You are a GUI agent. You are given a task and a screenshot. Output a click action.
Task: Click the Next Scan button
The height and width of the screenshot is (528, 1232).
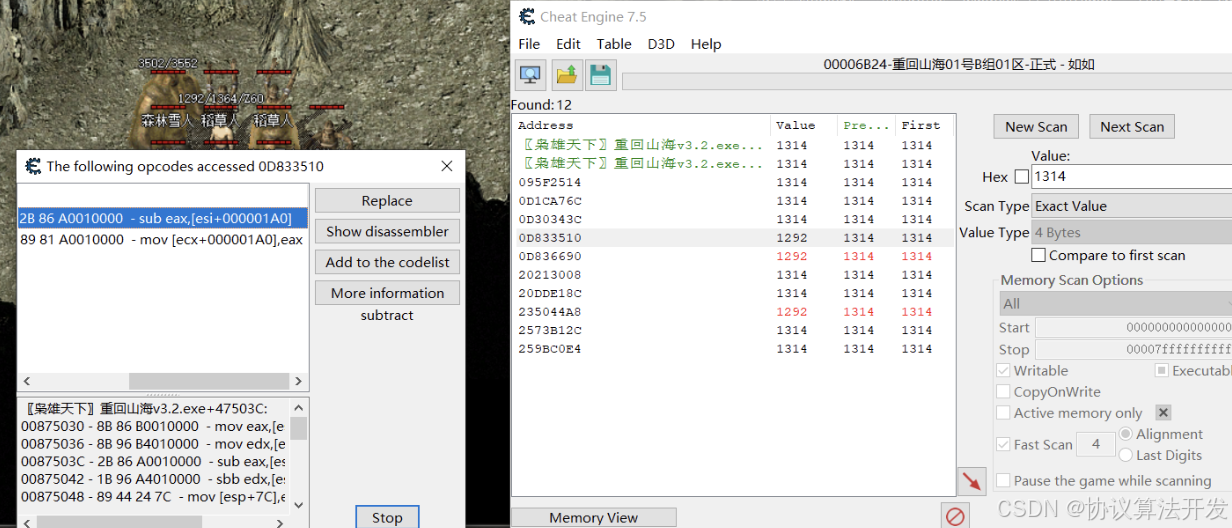[1132, 126]
